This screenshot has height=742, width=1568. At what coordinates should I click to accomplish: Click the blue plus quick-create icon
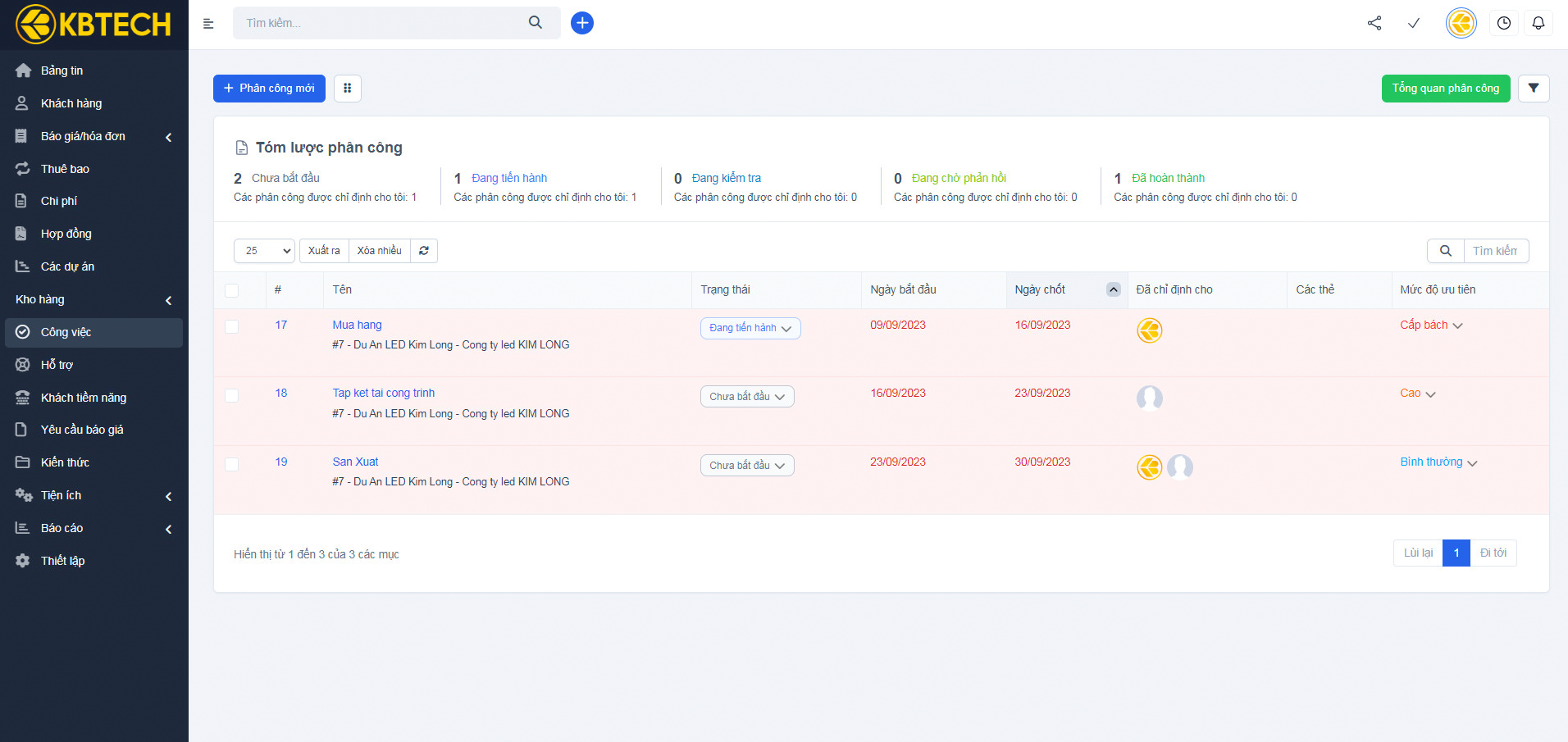(x=582, y=23)
